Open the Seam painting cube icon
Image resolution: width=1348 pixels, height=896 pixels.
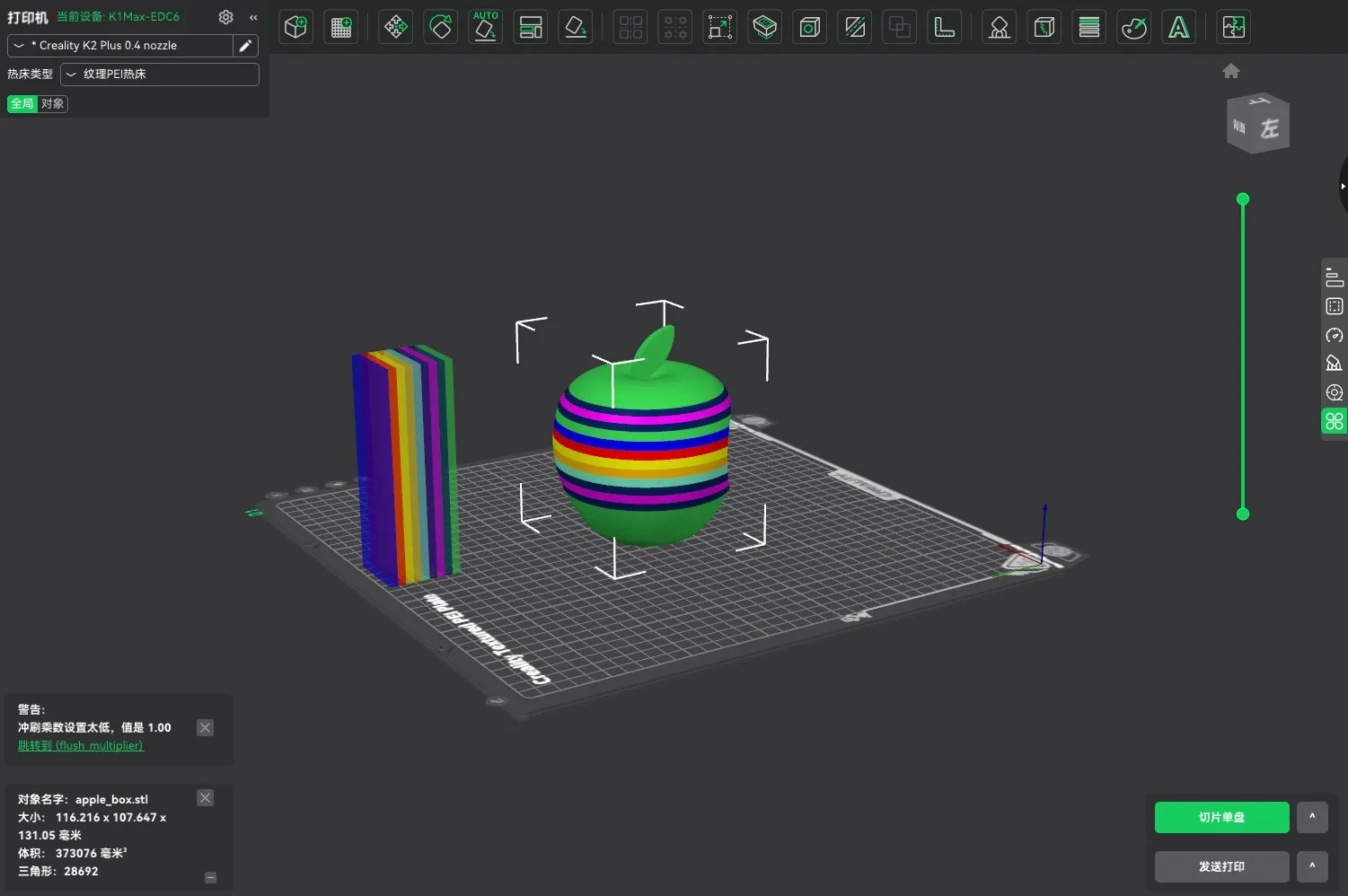point(1044,27)
